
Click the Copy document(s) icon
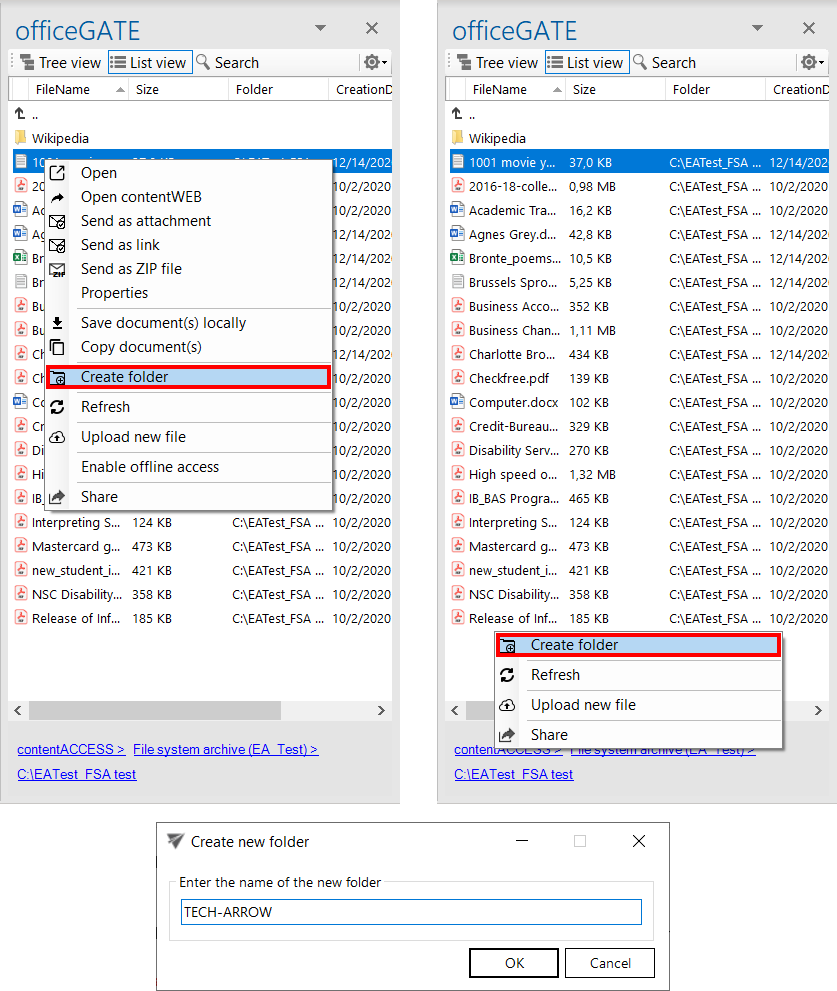(x=58, y=347)
